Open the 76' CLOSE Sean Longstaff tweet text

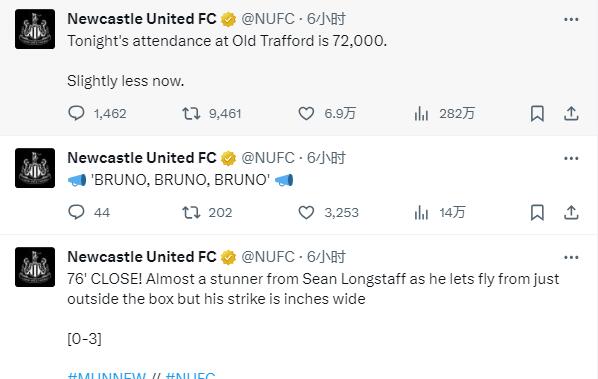click(x=313, y=289)
